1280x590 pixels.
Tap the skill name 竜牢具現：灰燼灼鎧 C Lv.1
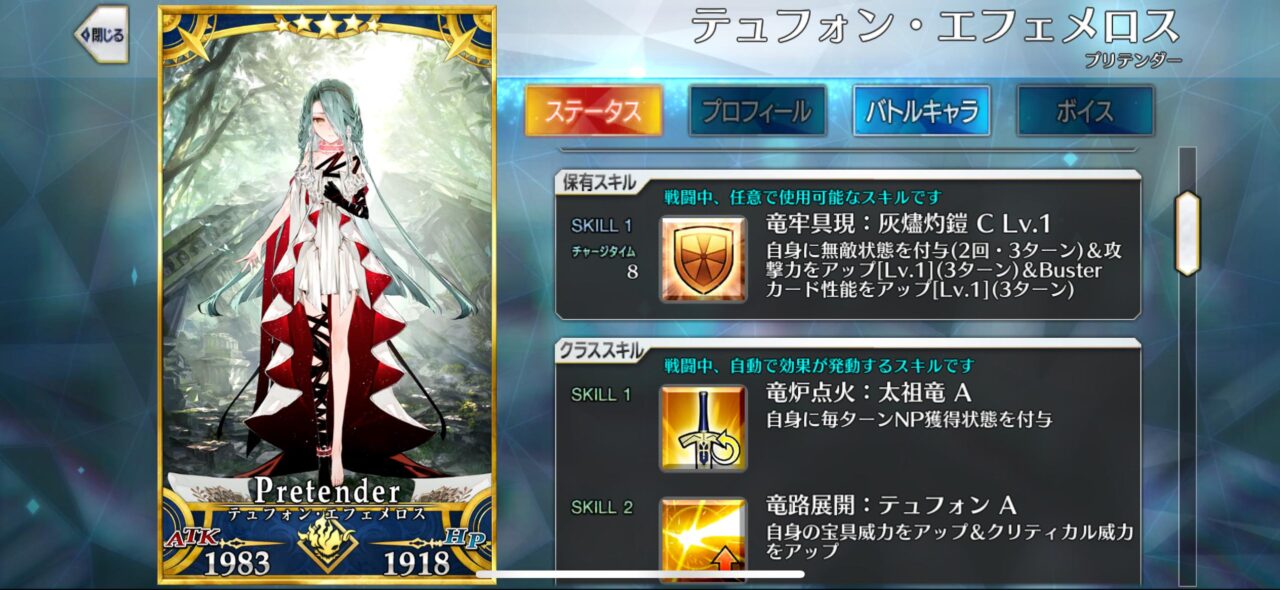click(909, 223)
